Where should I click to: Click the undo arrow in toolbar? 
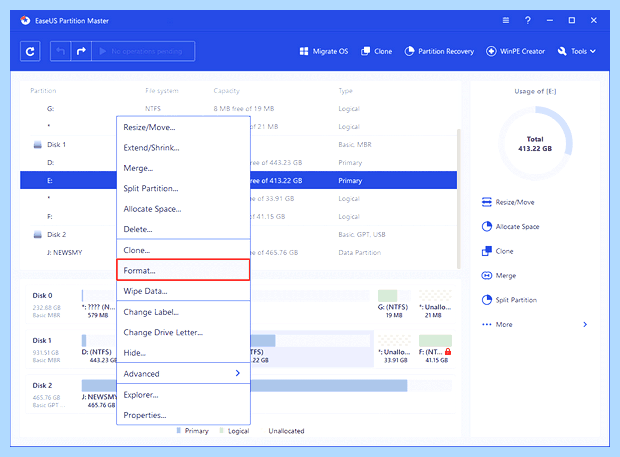(60, 51)
